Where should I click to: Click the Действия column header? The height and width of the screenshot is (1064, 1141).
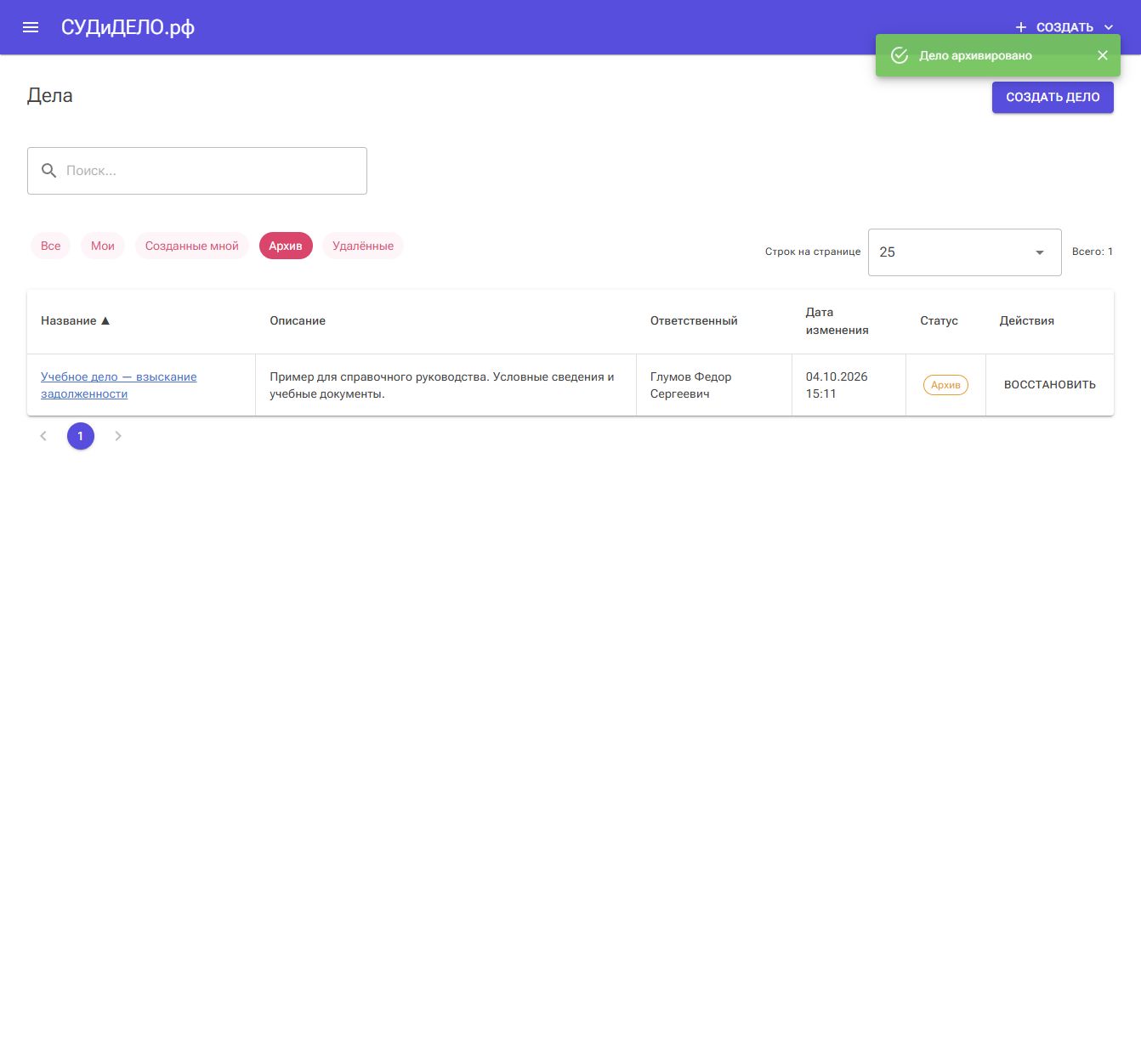click(x=1027, y=321)
